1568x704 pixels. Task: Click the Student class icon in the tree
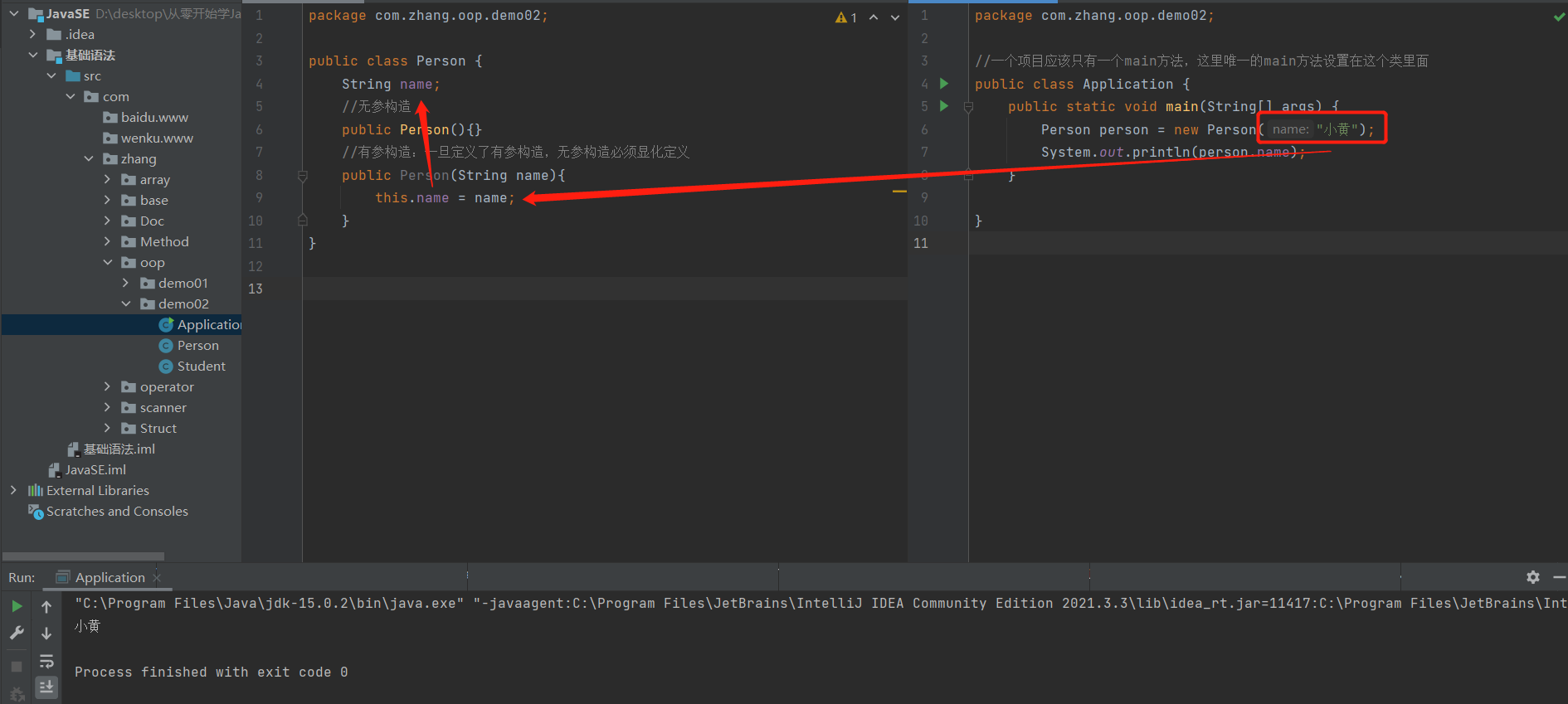pos(166,366)
